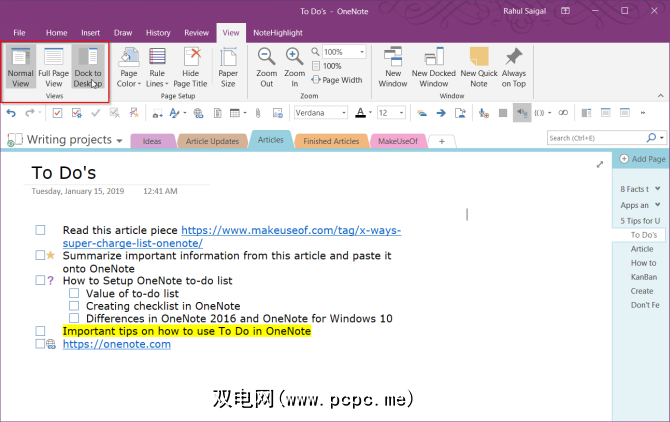This screenshot has height=422, width=670.
Task: Click the to-do tag with gear icon
Action: click(x=76, y=113)
